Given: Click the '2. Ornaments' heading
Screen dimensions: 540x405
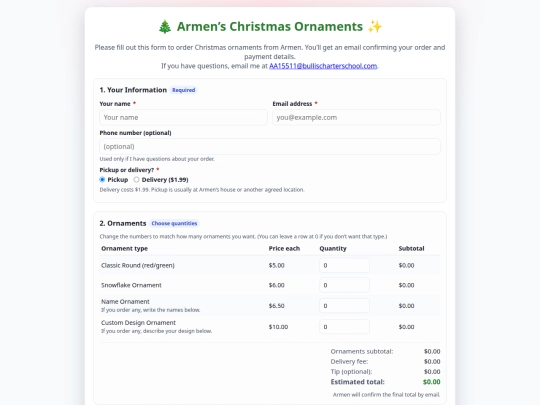Looking at the screenshot, I should coord(123,224).
